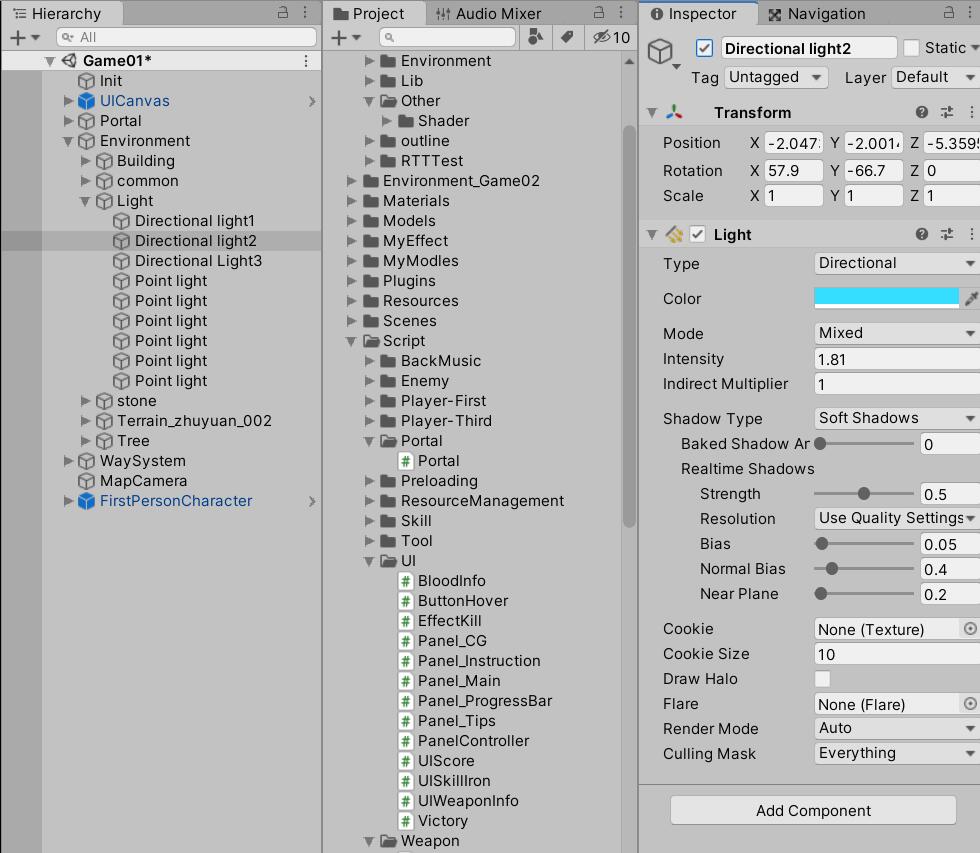
Task: Open Light component presets
Action: (947, 234)
